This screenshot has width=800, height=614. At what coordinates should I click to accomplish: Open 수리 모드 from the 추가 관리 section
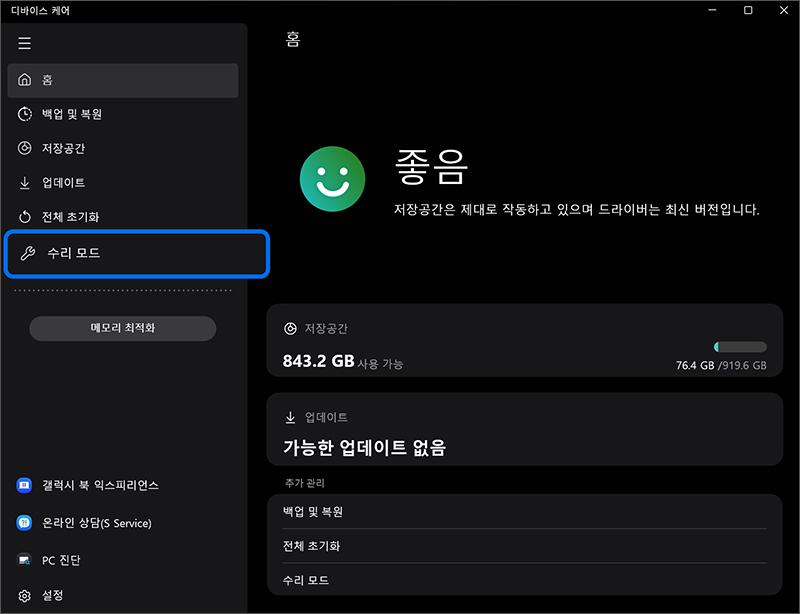point(525,580)
